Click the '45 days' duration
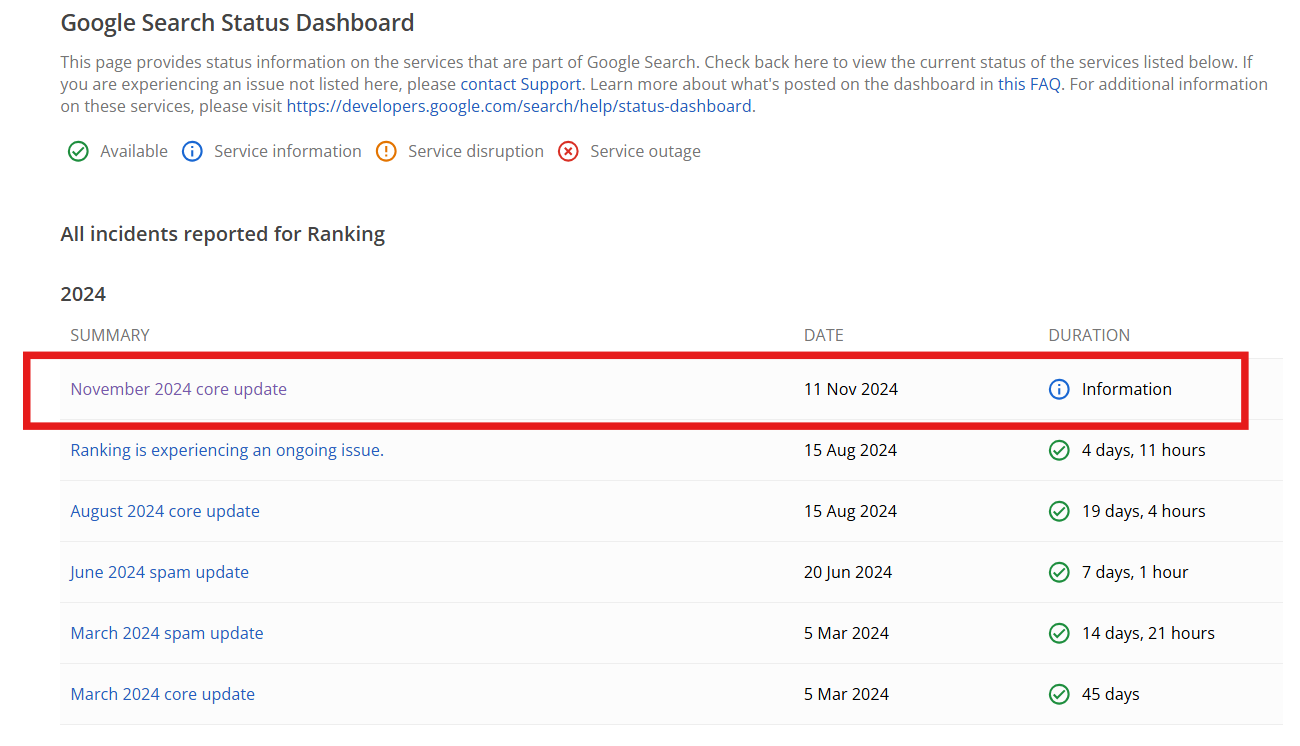The image size is (1300, 746). point(1111,694)
